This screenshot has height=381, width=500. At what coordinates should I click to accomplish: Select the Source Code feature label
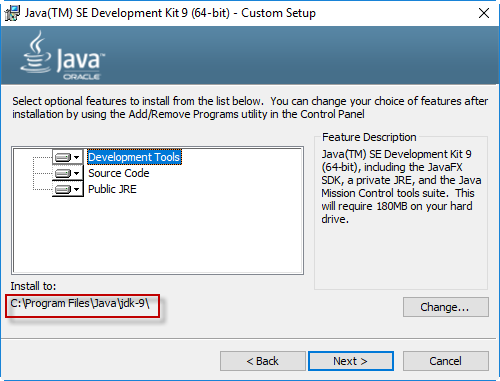[119, 173]
